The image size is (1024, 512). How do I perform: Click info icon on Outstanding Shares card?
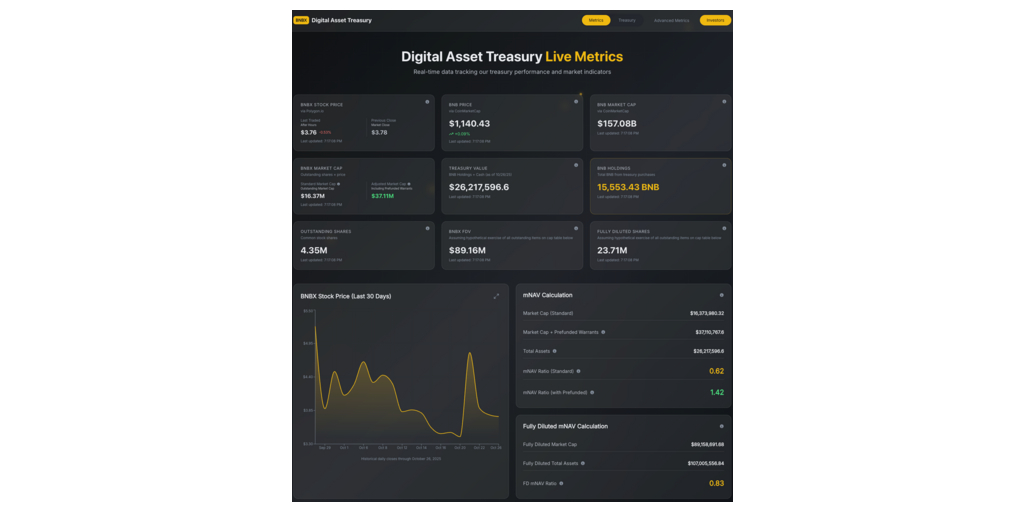(x=427, y=228)
